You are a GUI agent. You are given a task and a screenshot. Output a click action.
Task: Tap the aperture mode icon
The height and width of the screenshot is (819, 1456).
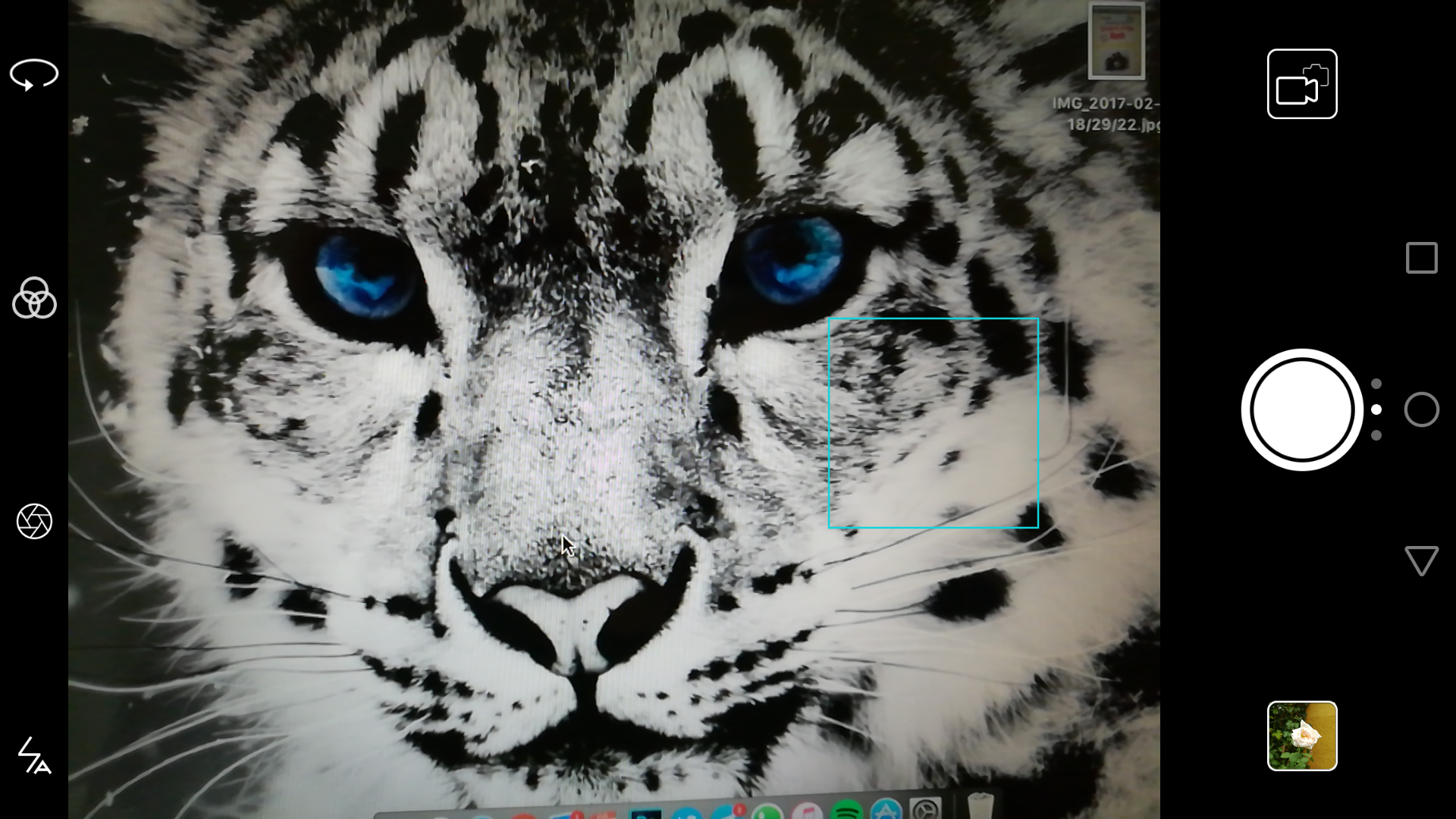click(34, 521)
